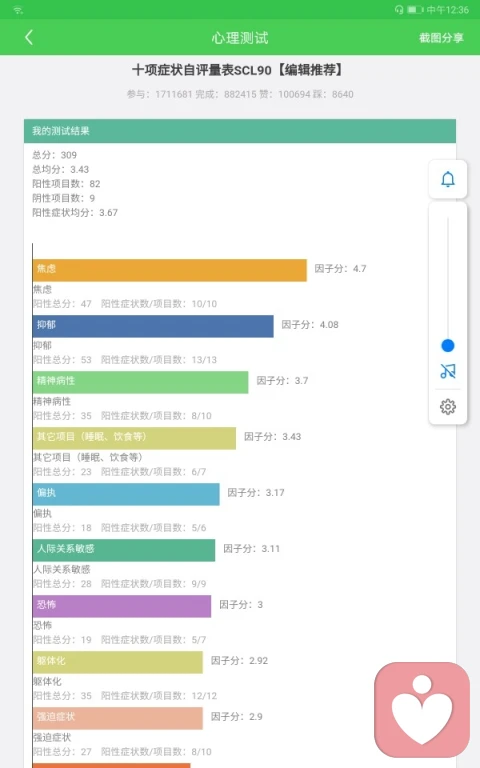Open the settings gear icon
This screenshot has width=480, height=768.
click(x=448, y=407)
